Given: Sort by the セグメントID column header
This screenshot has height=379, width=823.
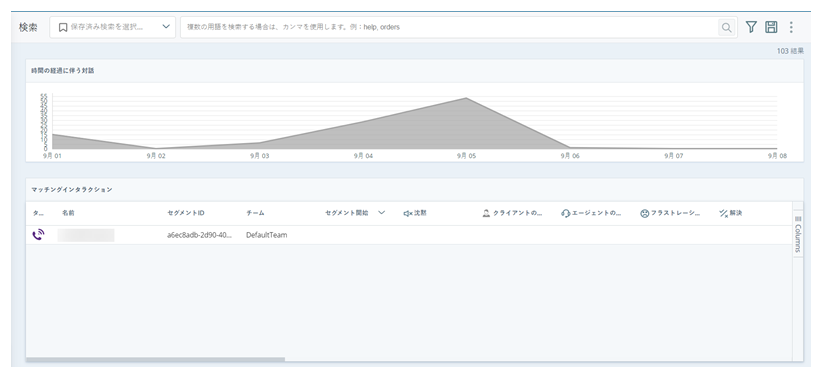Looking at the screenshot, I should point(186,214).
